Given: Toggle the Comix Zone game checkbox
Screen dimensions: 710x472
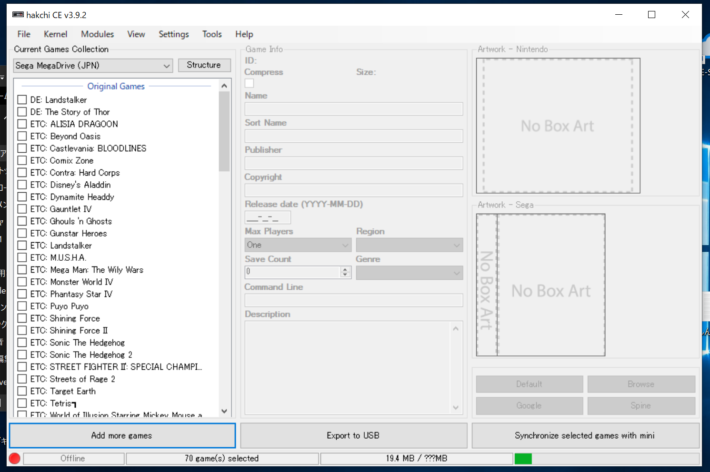Looking at the screenshot, I should point(22,161).
